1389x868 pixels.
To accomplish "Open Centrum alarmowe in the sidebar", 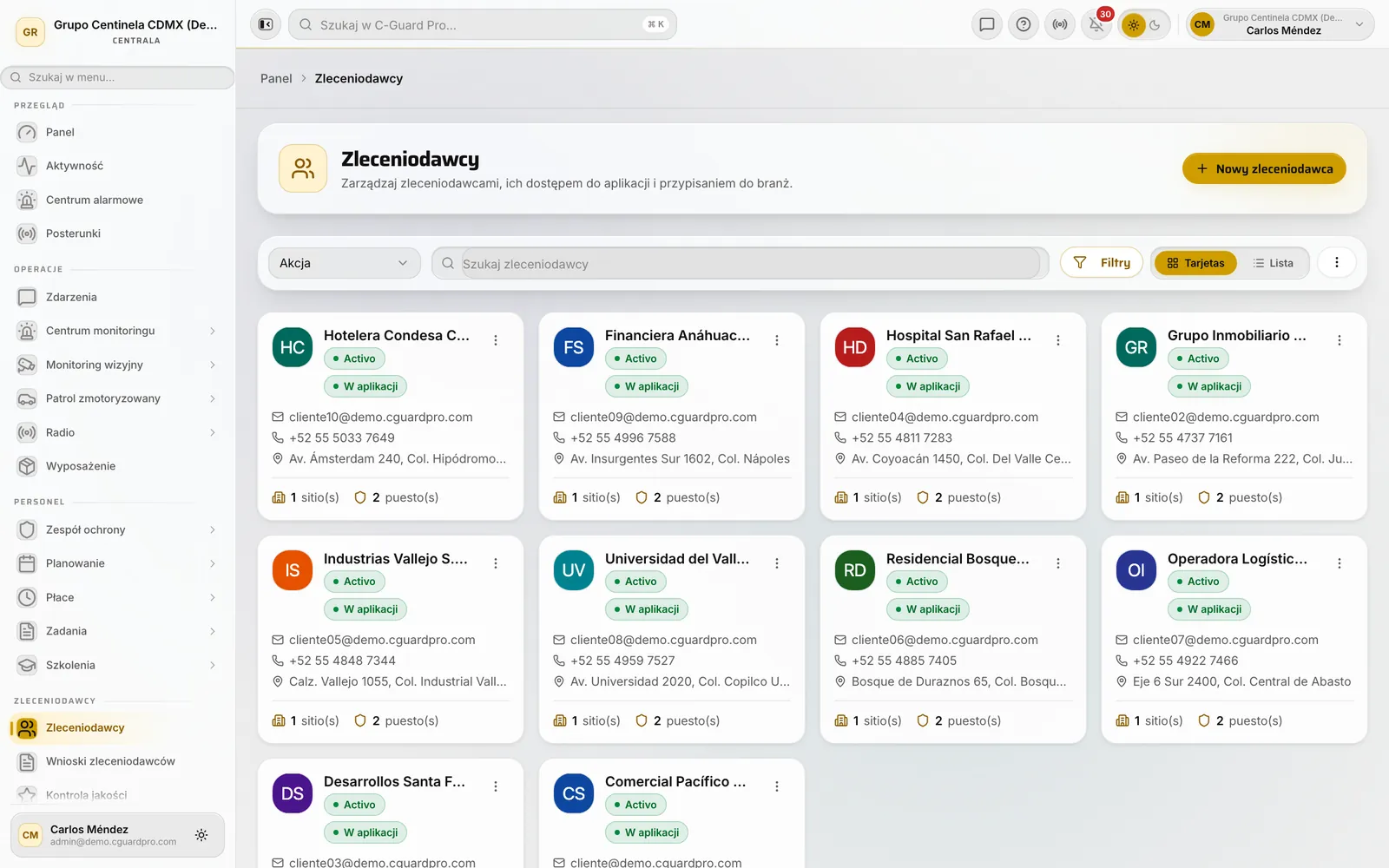I will pyautogui.click(x=117, y=200).
